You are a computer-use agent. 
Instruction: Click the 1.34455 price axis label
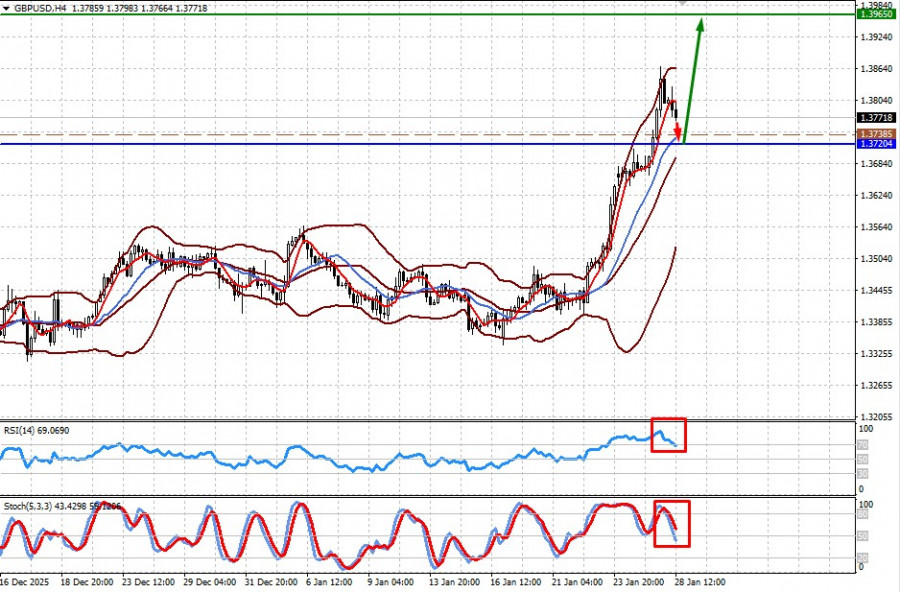876,291
